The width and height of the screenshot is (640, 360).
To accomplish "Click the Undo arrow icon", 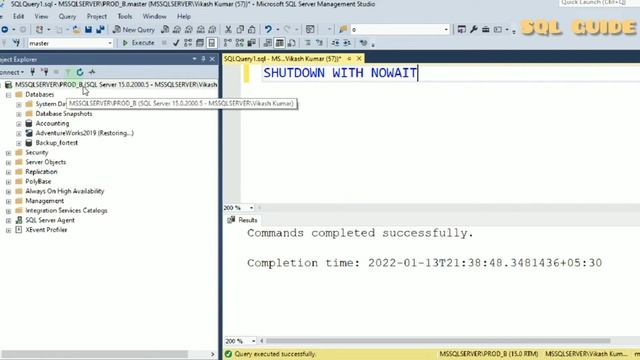I will (x=268, y=29).
